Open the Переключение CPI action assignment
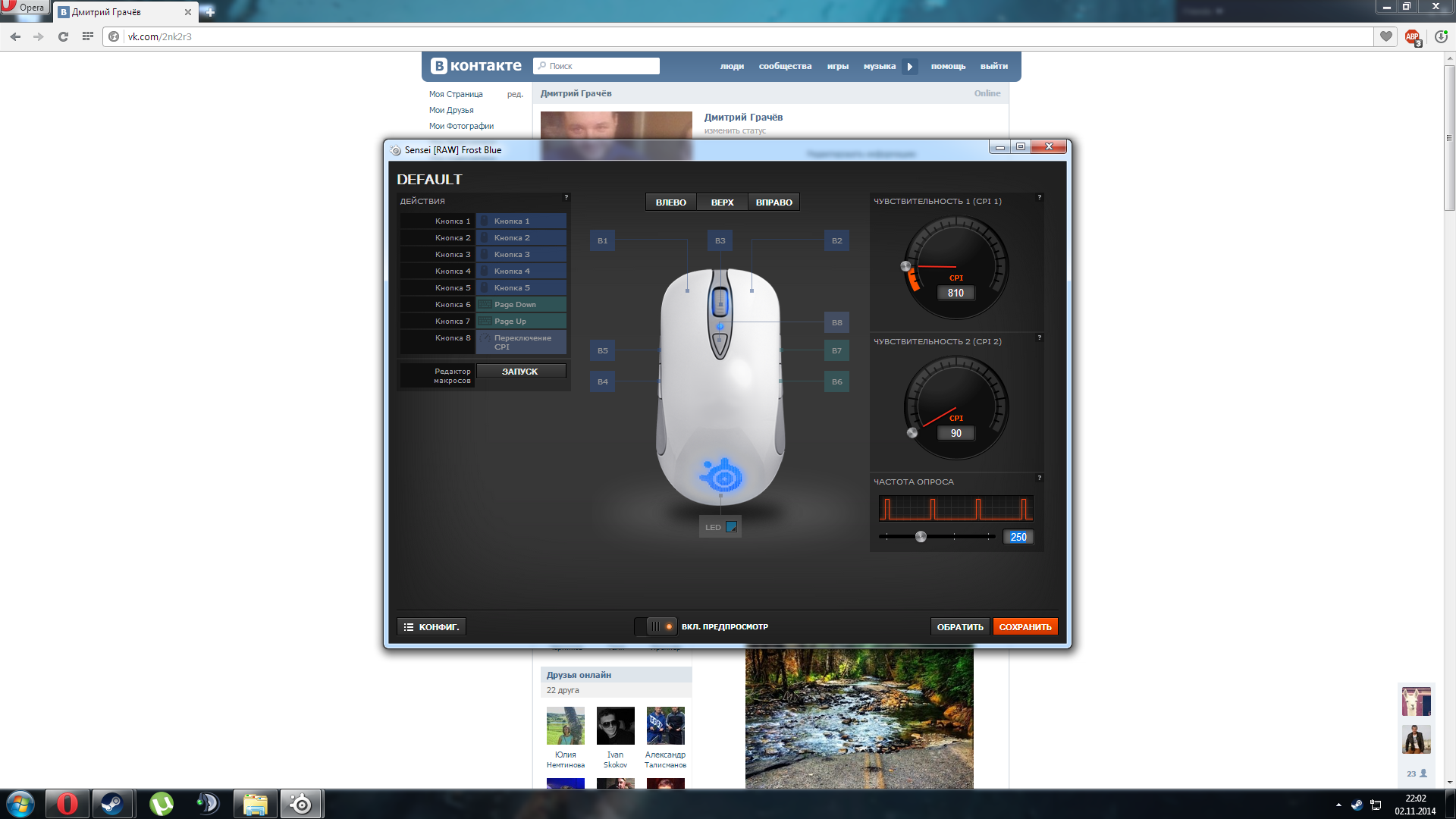Viewport: 1456px width, 819px height. 521,342
